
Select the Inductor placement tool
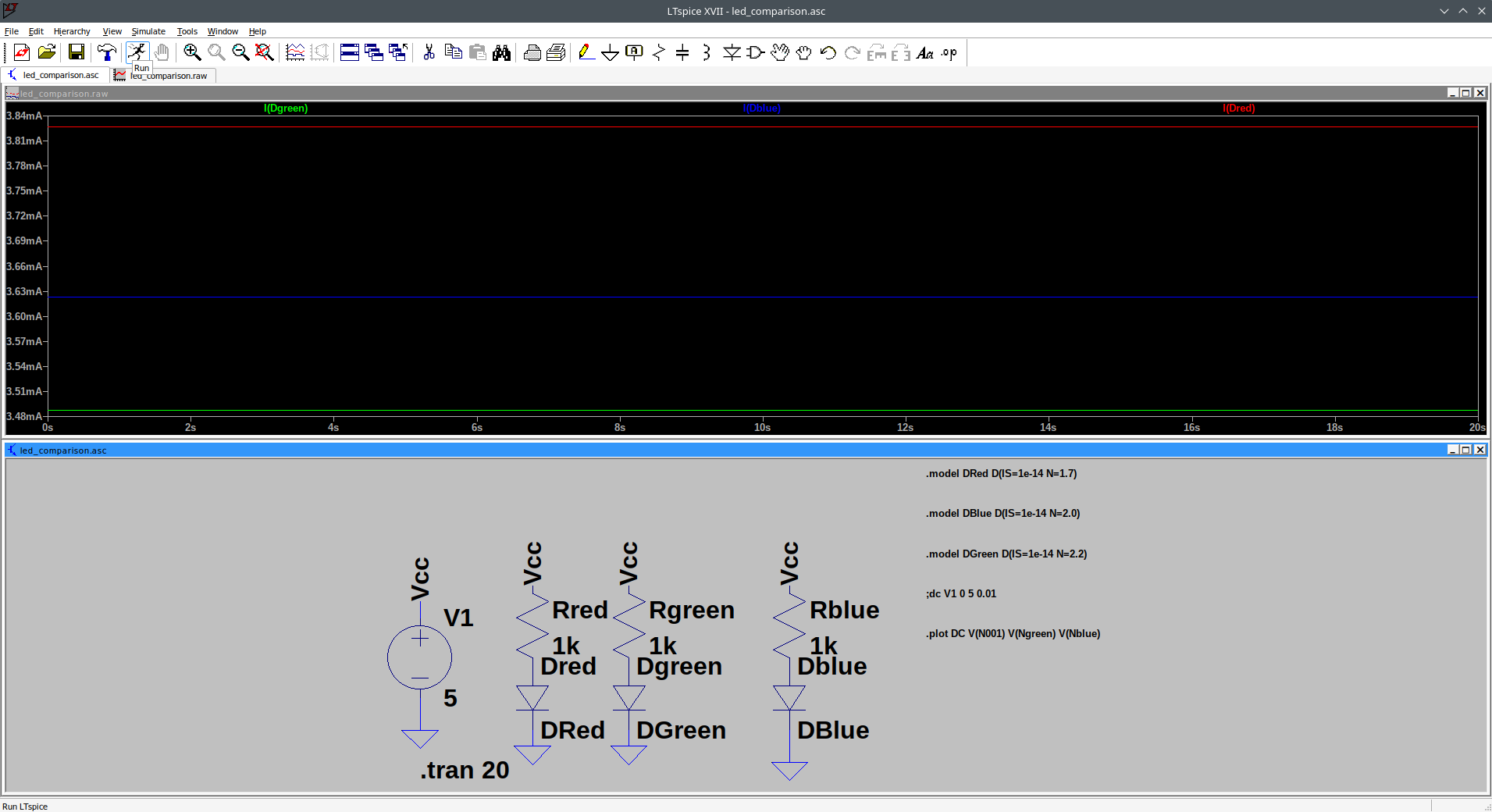[x=706, y=52]
